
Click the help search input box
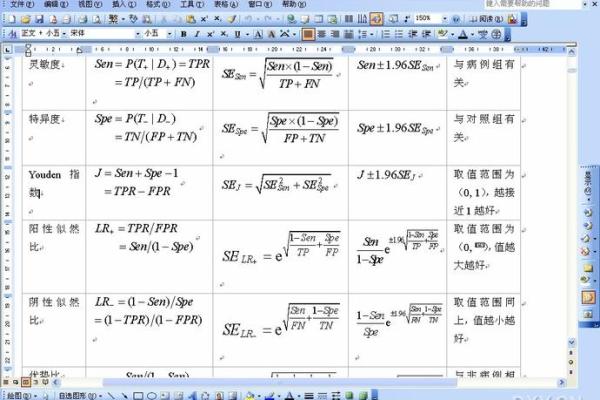[535, 5]
